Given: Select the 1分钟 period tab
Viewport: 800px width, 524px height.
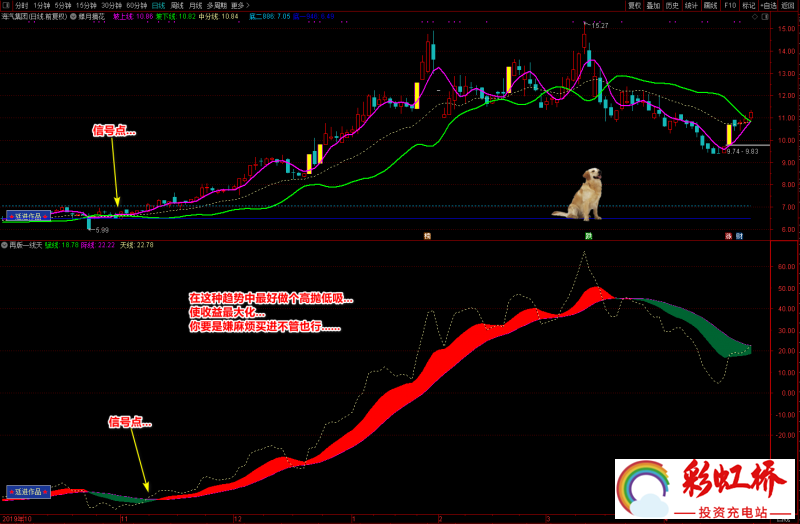Looking at the screenshot, I should [42, 6].
